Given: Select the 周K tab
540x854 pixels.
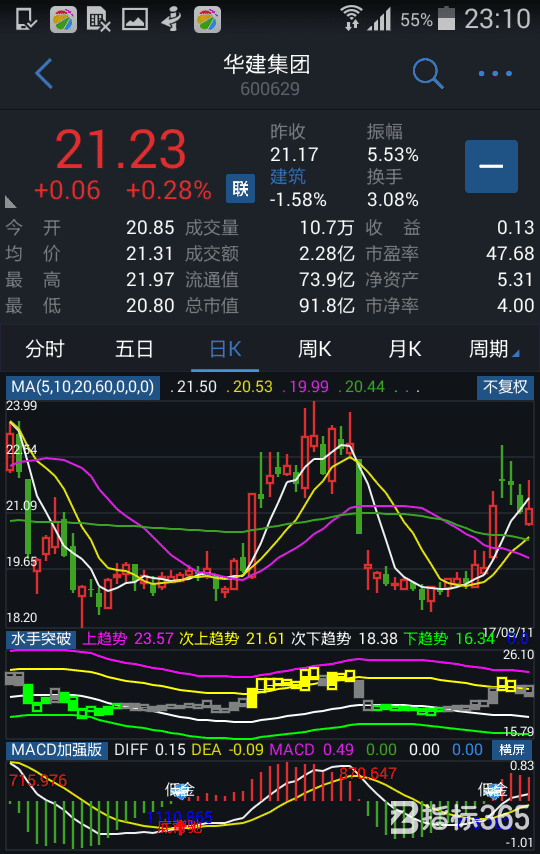Looking at the screenshot, I should [314, 349].
